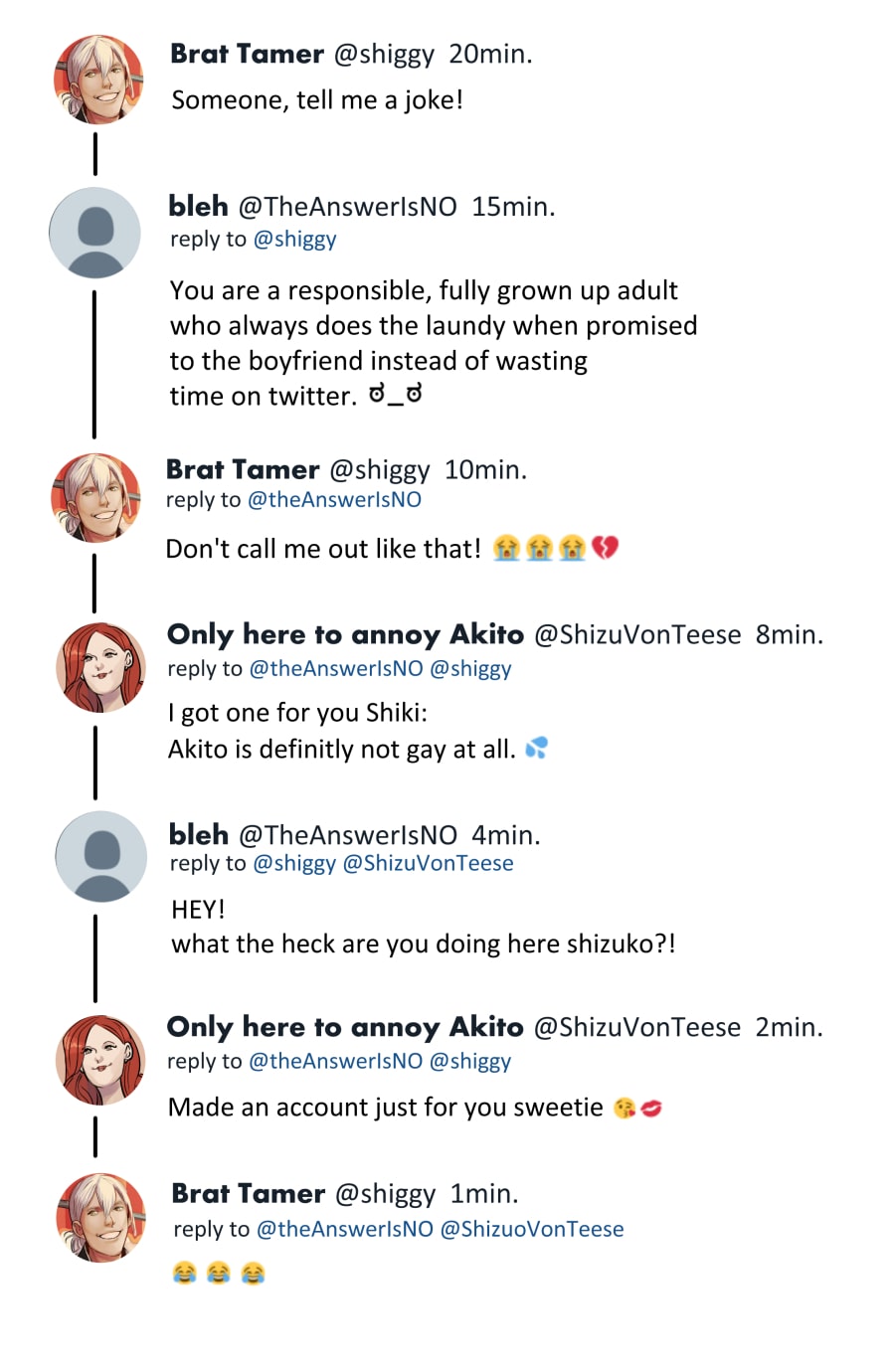Click the first laughing-crying emoji in the last tweet
Image resolution: width=895 pixels, height=1372 pixels.
coord(185,1273)
